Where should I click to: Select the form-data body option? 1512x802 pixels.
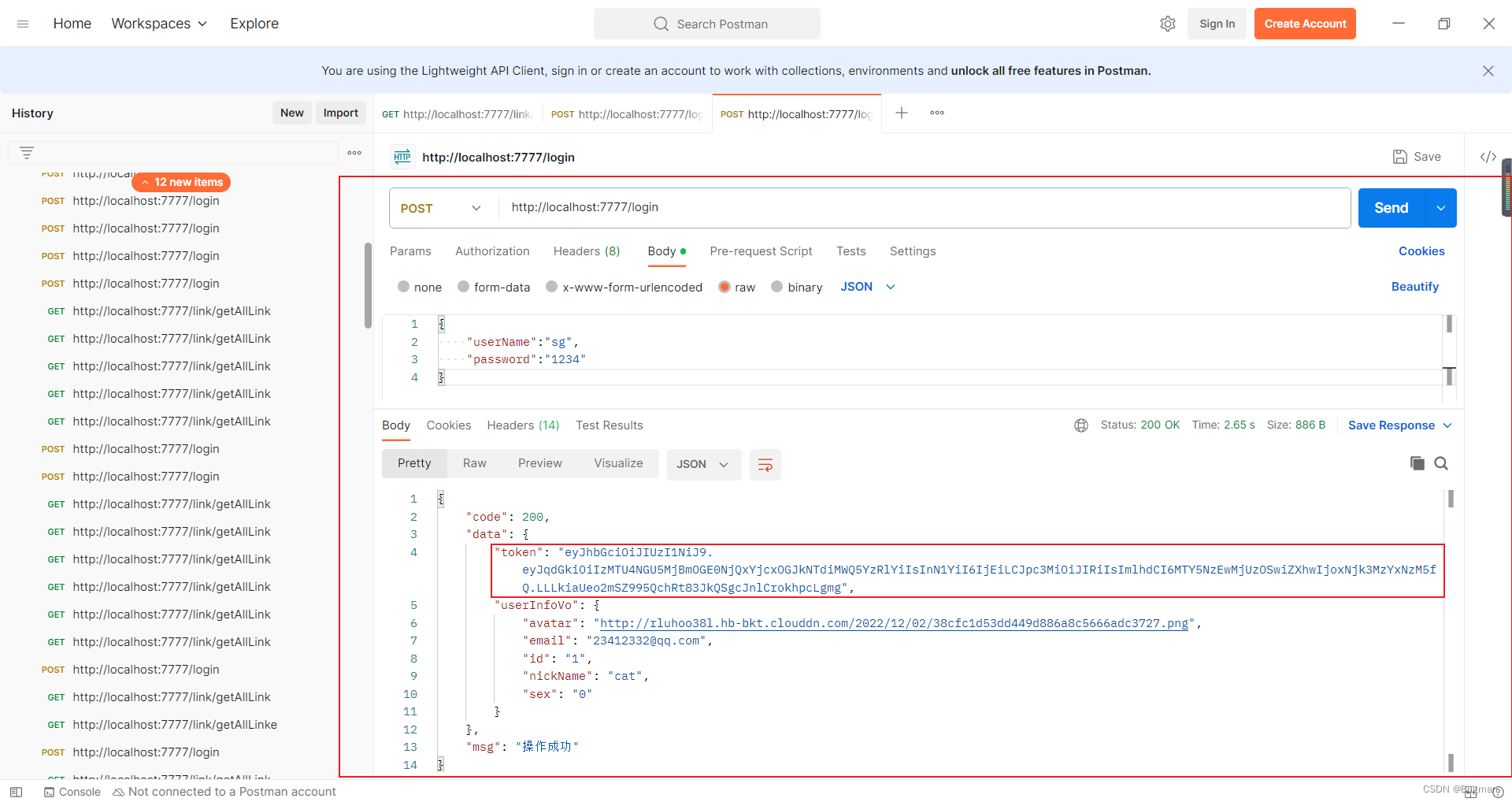pos(494,287)
